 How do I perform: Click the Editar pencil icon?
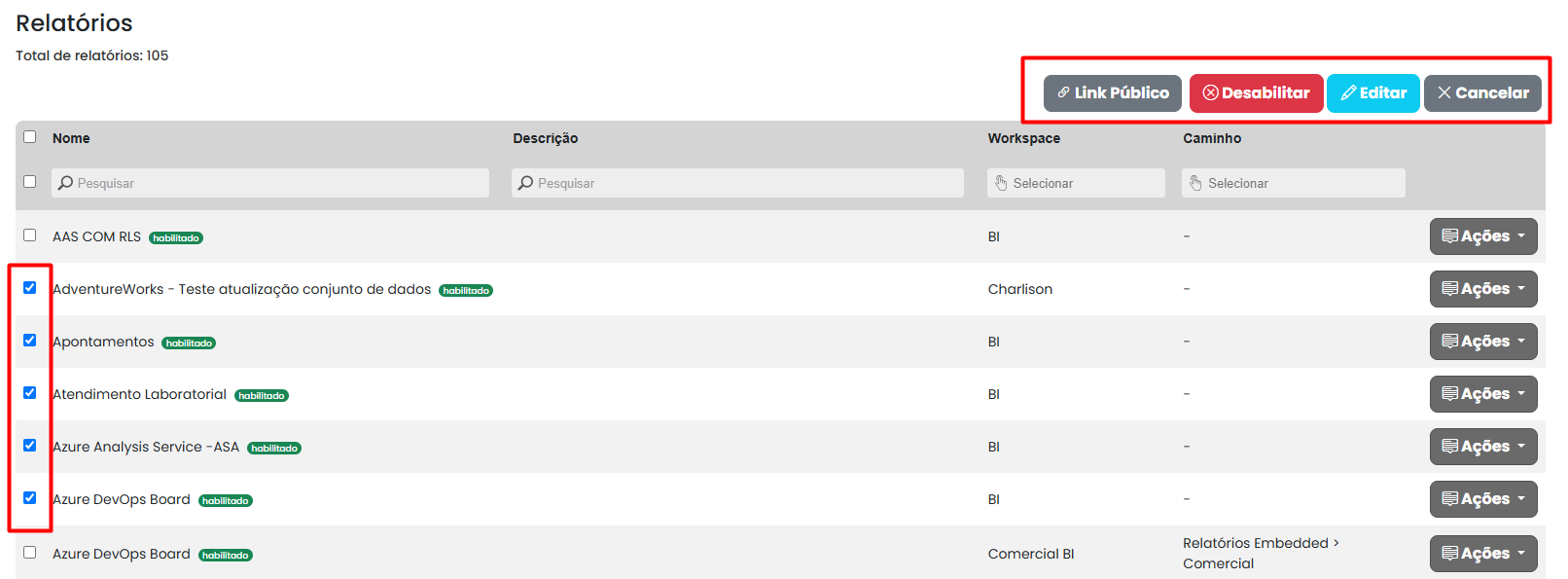tap(1348, 93)
